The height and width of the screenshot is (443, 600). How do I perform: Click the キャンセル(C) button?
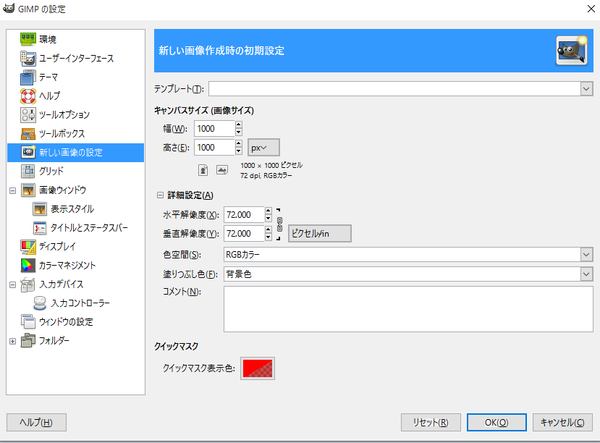562,422
